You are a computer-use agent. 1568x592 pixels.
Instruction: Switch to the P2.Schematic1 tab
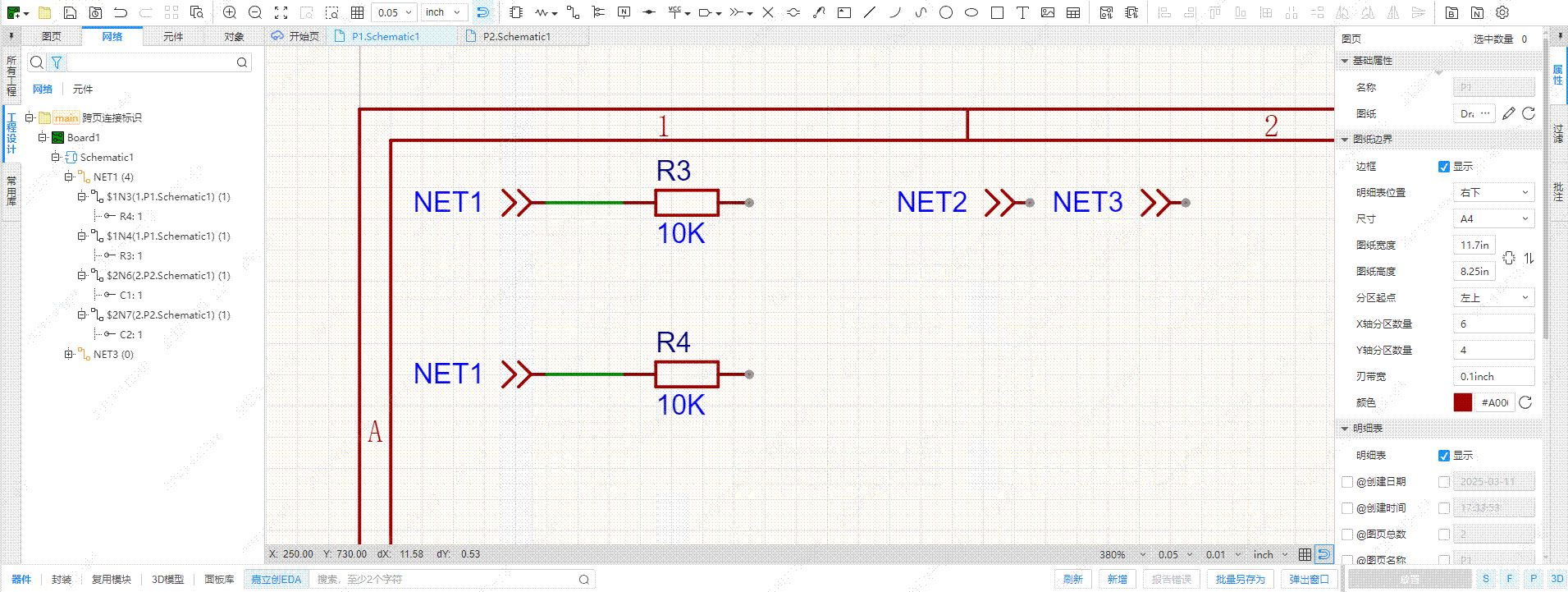(x=516, y=37)
